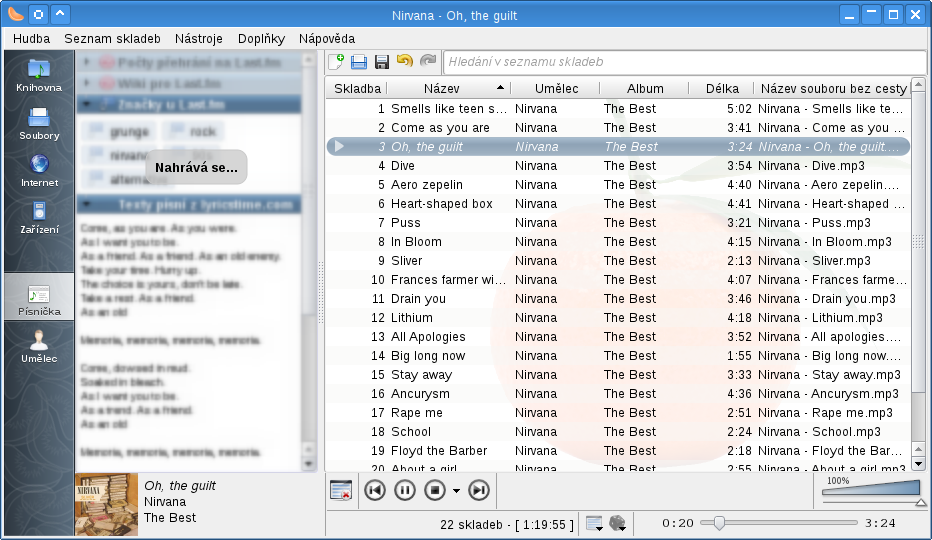932x540 pixels.
Task: Adjust the 100% volume slider
Action: [871, 489]
